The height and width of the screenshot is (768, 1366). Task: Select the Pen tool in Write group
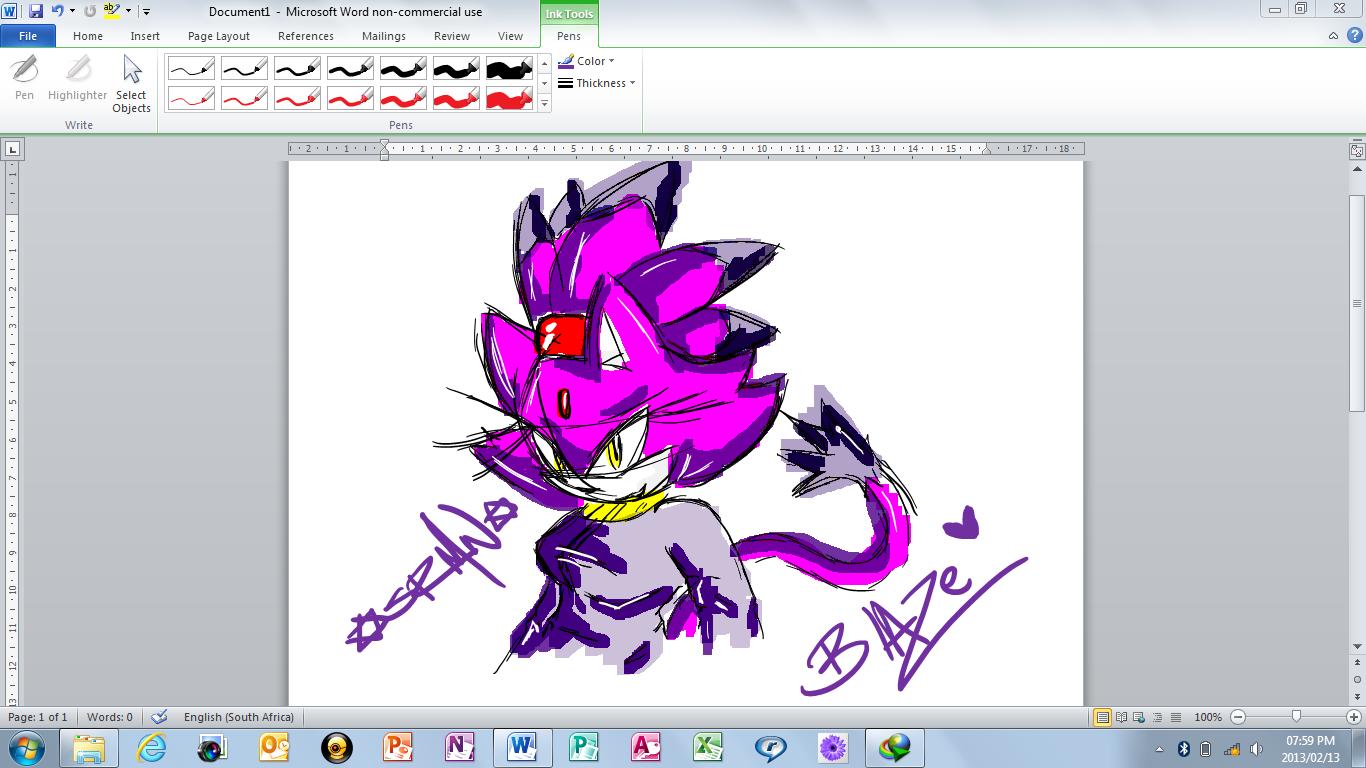[x=24, y=78]
